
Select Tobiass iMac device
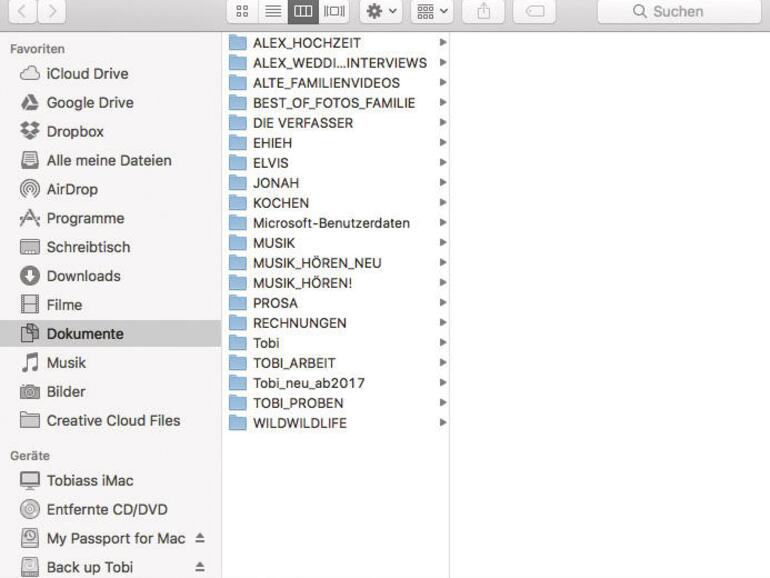click(x=110, y=480)
